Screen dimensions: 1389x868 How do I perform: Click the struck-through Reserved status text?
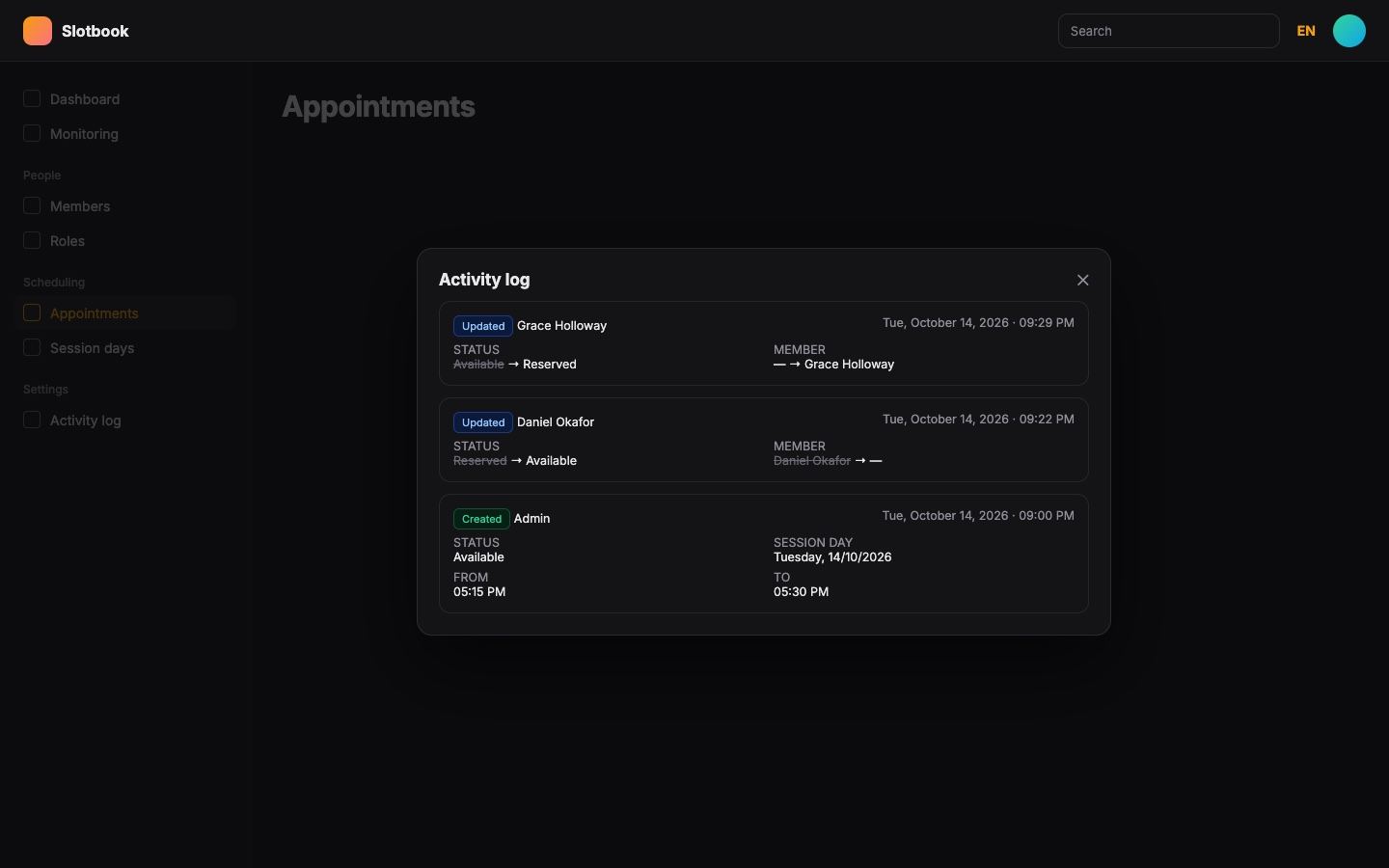[x=480, y=461]
